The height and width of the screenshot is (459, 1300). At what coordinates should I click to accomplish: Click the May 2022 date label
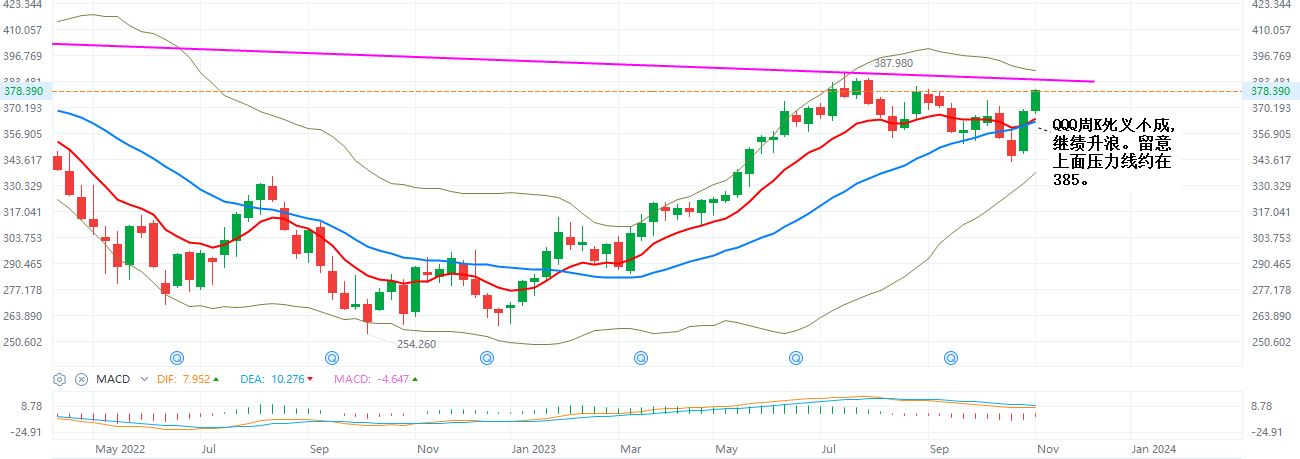(x=120, y=450)
